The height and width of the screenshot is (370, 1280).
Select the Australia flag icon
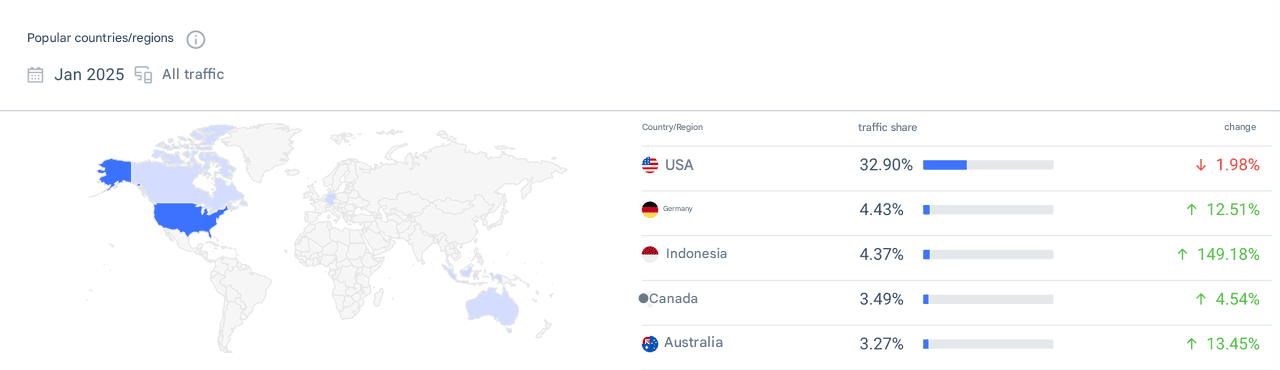650,343
